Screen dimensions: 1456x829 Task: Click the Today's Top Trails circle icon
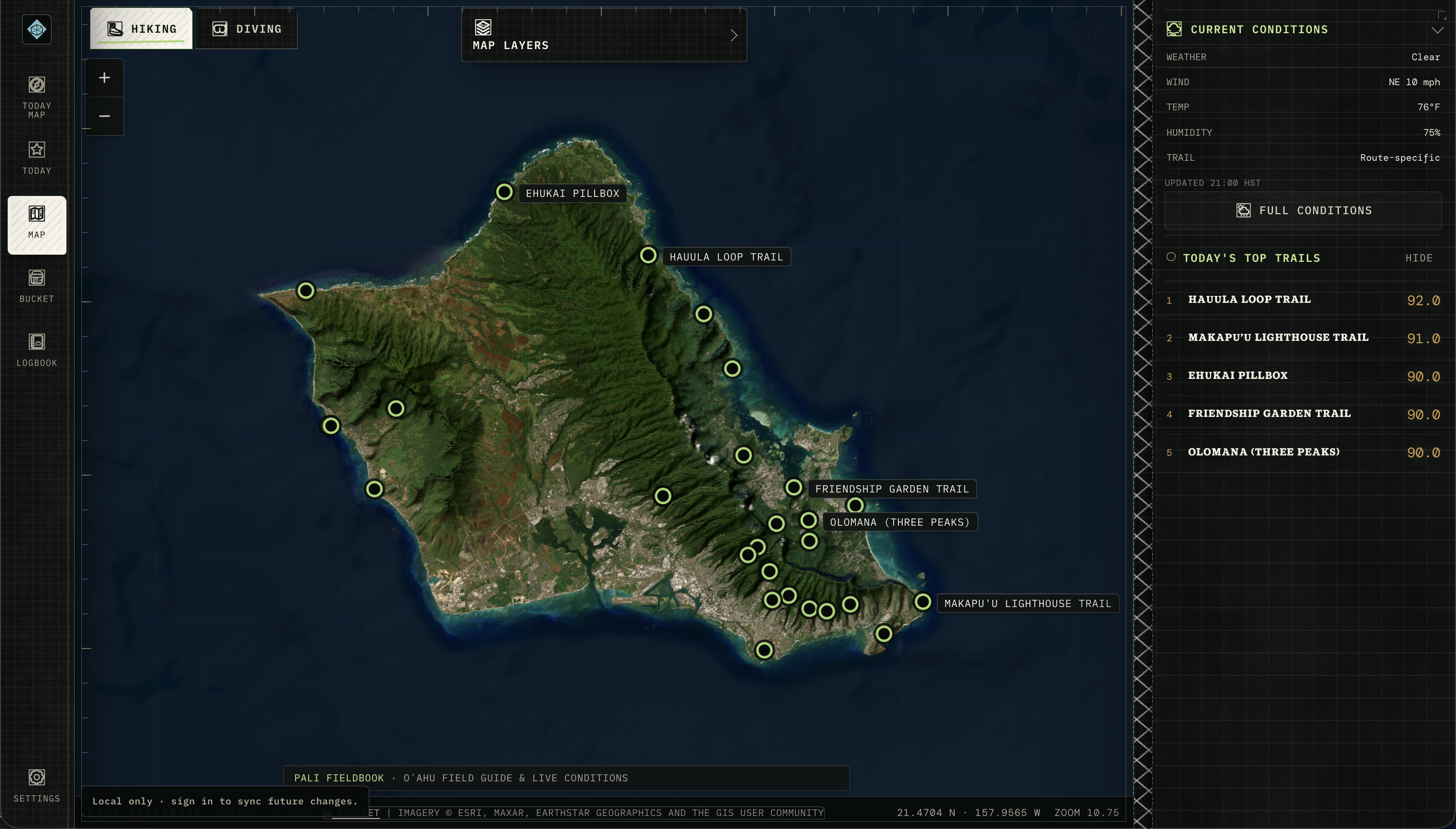point(1170,257)
